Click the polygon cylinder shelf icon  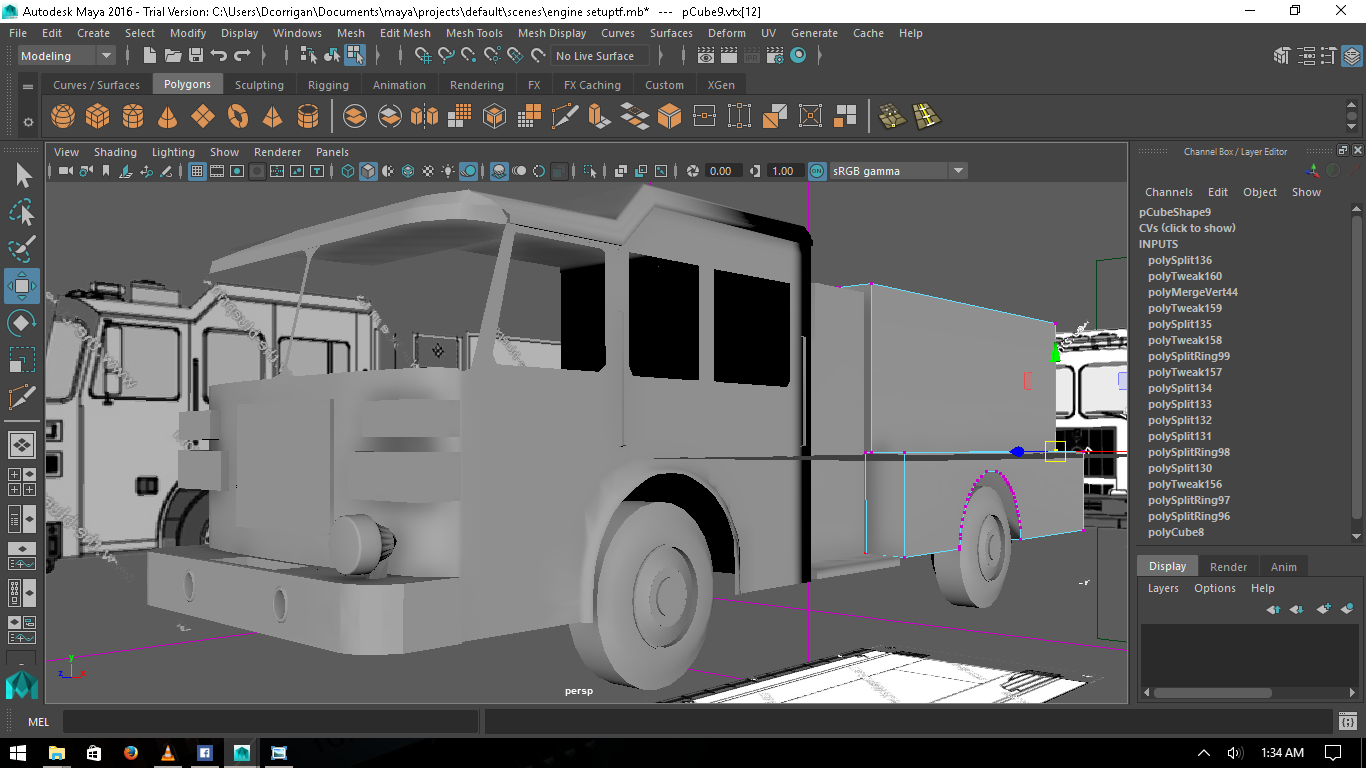point(133,117)
